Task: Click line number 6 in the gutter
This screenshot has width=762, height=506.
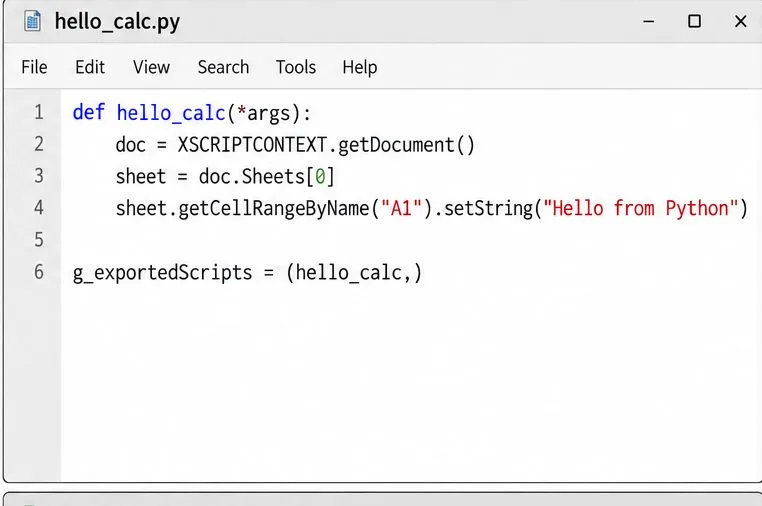Action: [39, 272]
